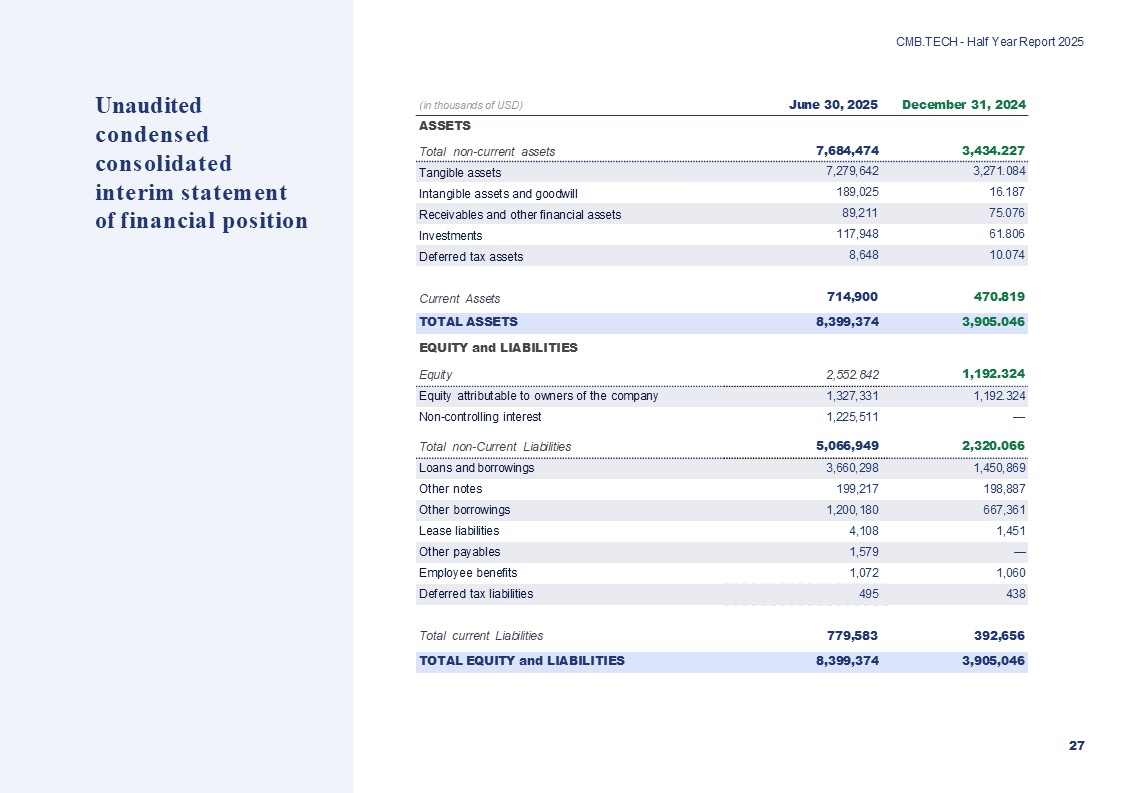Viewport: 1123px width, 793px height.
Task: Select the '(in thousands of USD)' note
Action: (x=471, y=106)
